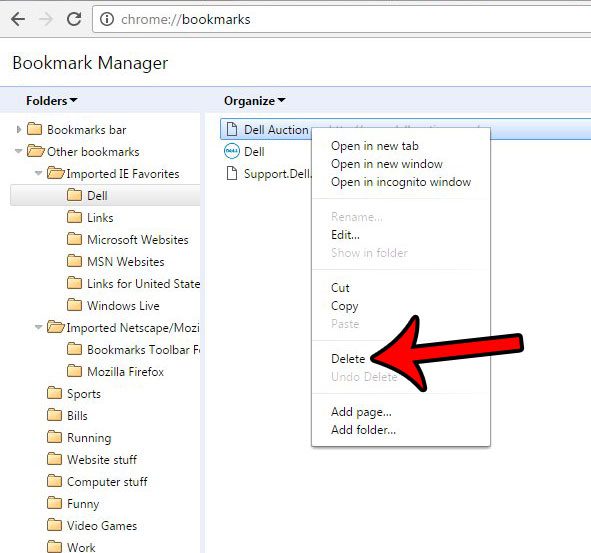Select the Dell Auction bookmark label
The image size is (591, 553).
pos(276,130)
